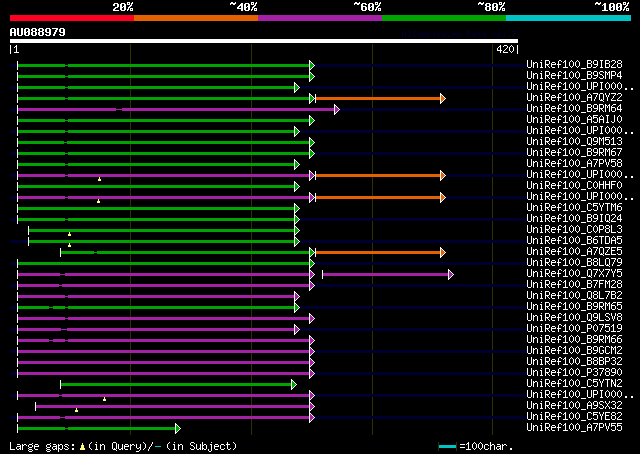Select hit label UniRef100_A5AIJ0
640x454 pixels.
(x=574, y=119)
